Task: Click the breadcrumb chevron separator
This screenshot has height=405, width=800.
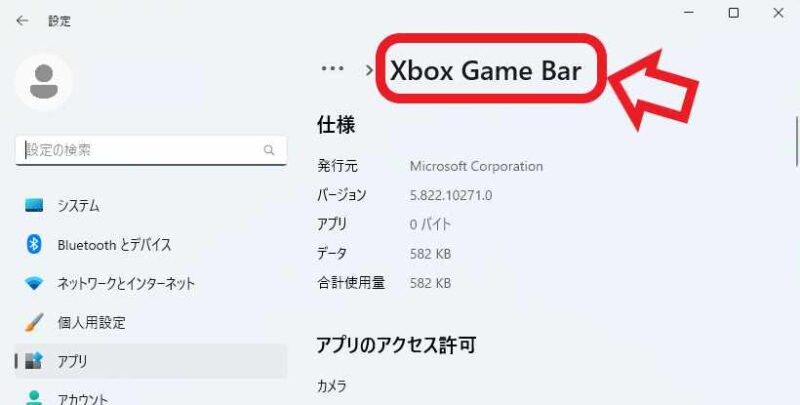Action: point(369,70)
